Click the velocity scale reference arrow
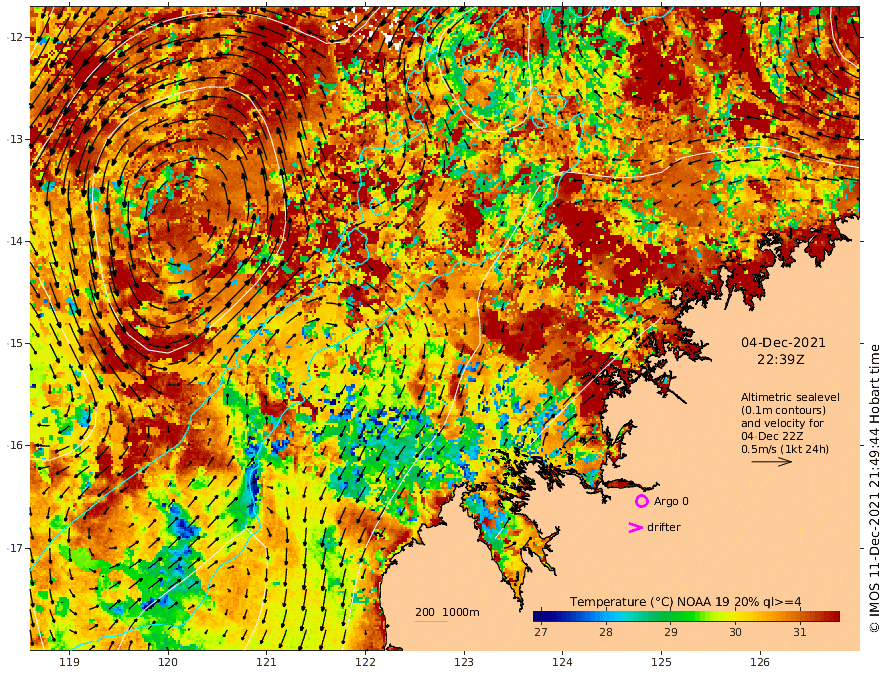Image resolution: width=880 pixels, height=680 pixels. [772, 462]
